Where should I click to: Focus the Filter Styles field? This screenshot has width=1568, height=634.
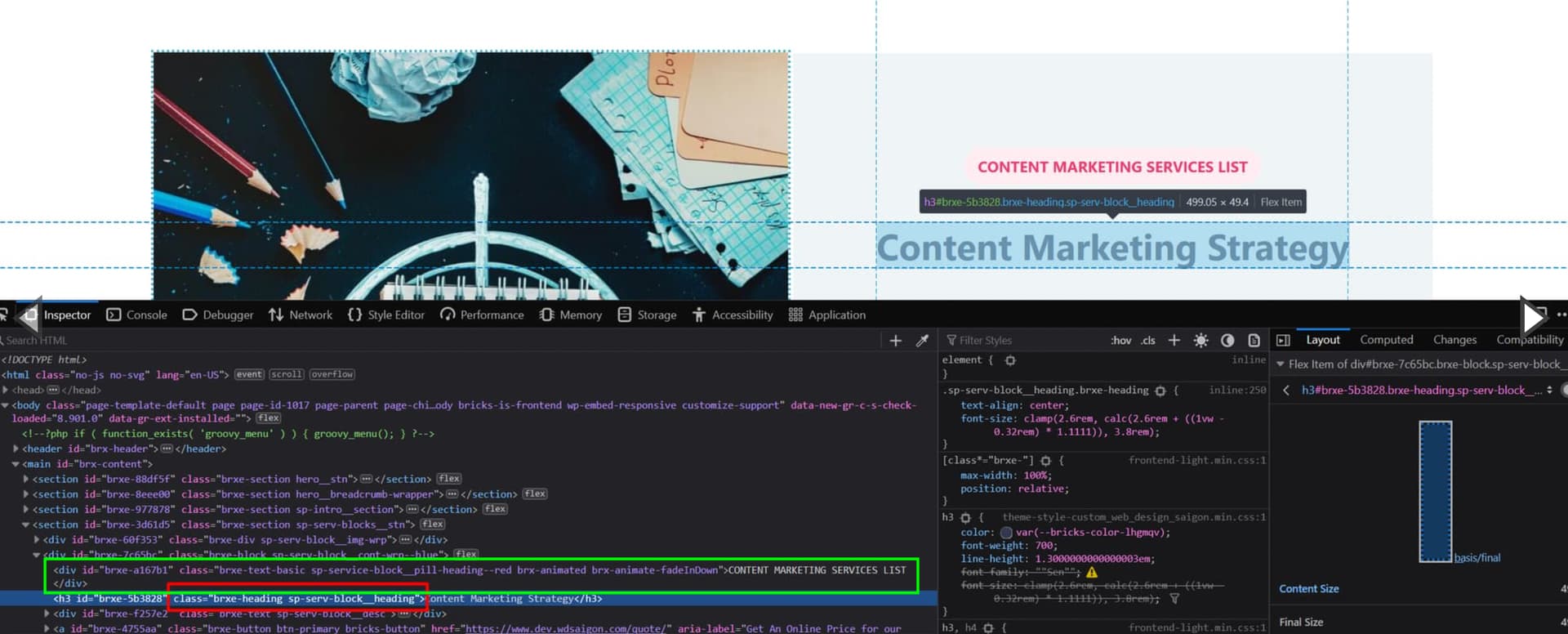1023,341
